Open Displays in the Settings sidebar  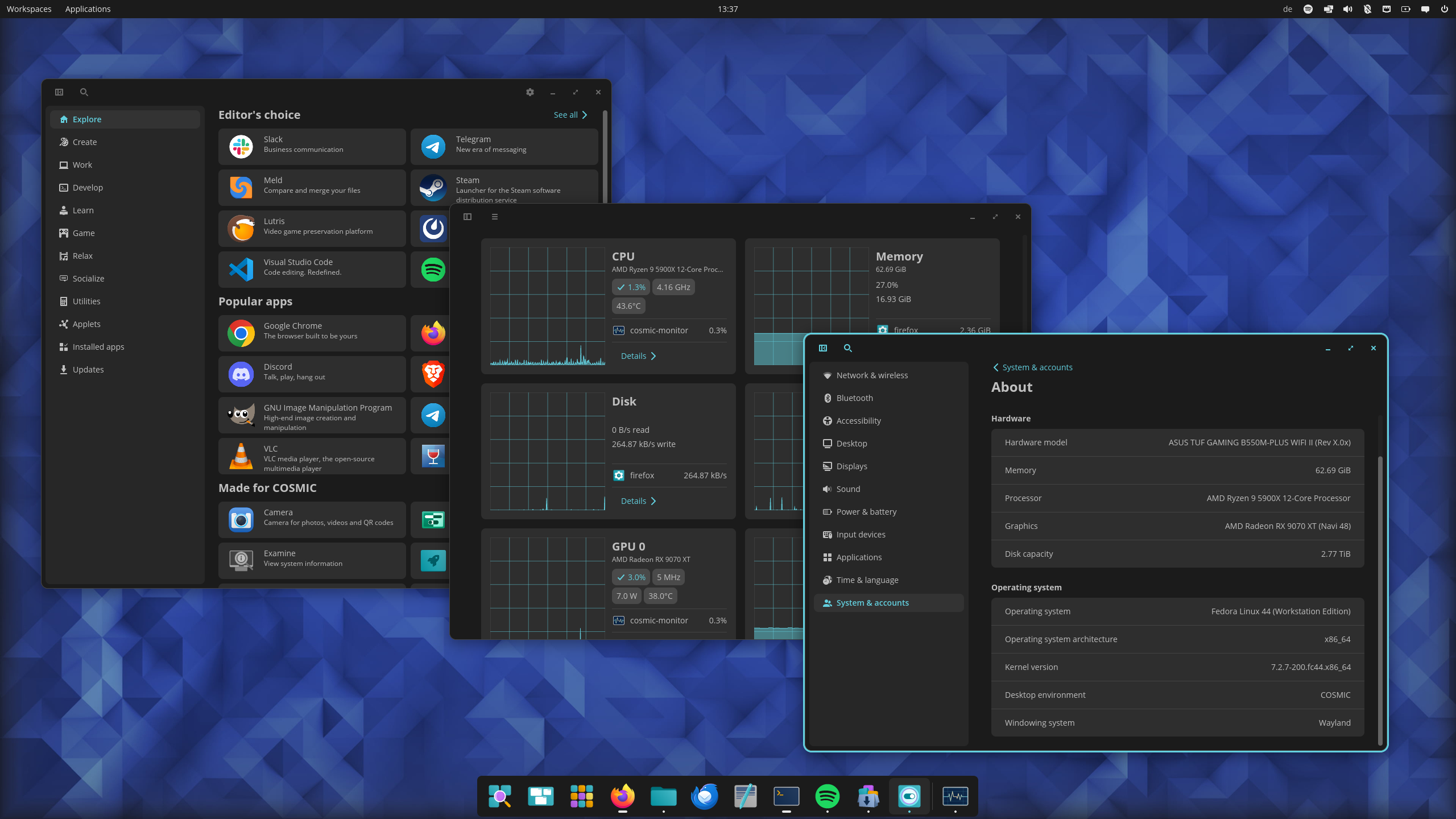[x=888, y=466]
